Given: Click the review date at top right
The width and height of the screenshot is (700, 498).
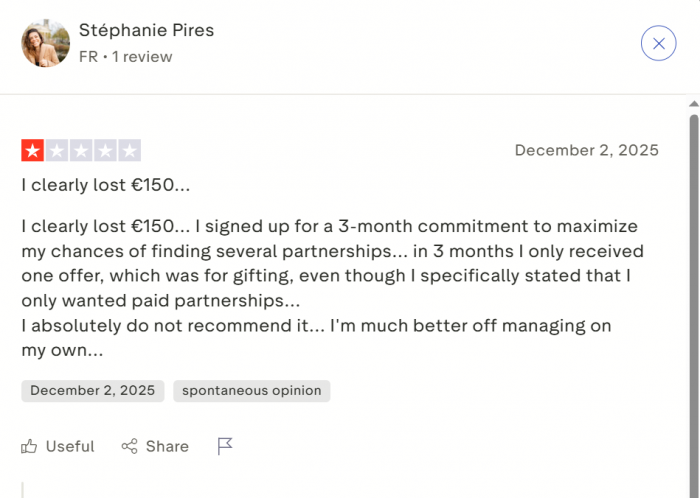Looking at the screenshot, I should [x=586, y=150].
